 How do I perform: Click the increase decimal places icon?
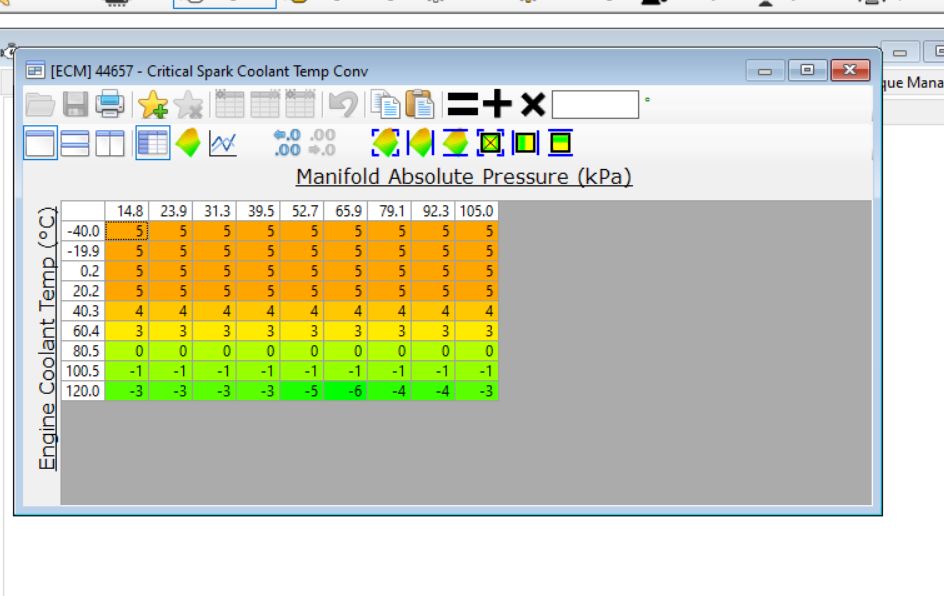[x=287, y=144]
